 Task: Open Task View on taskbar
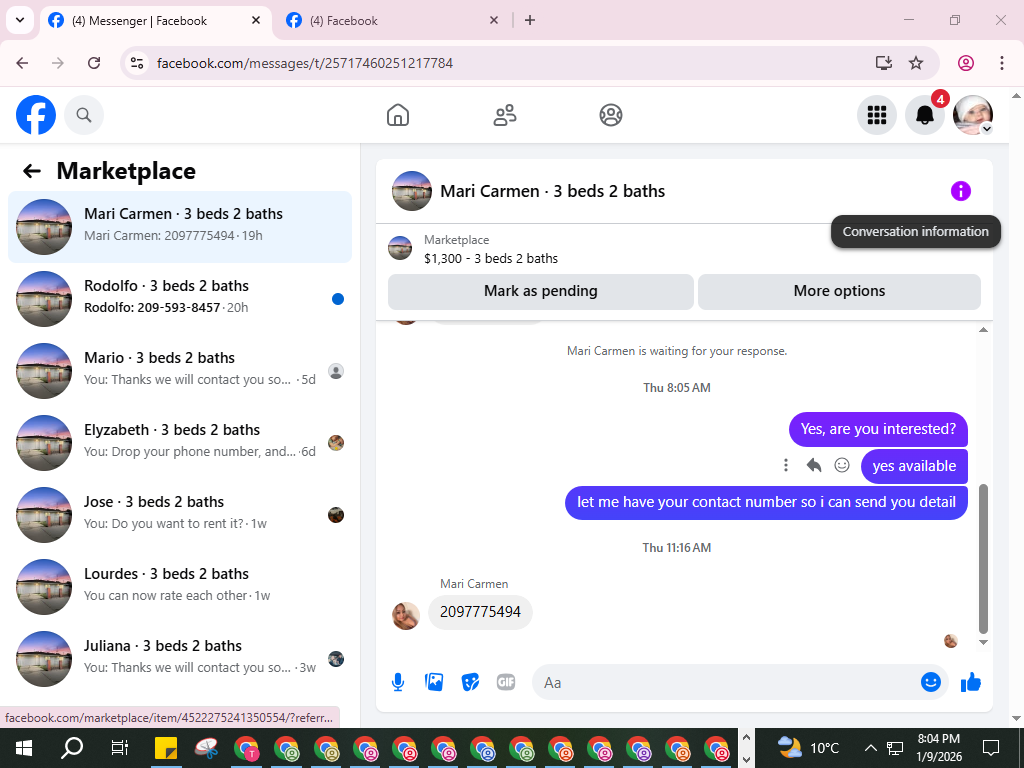(120, 748)
